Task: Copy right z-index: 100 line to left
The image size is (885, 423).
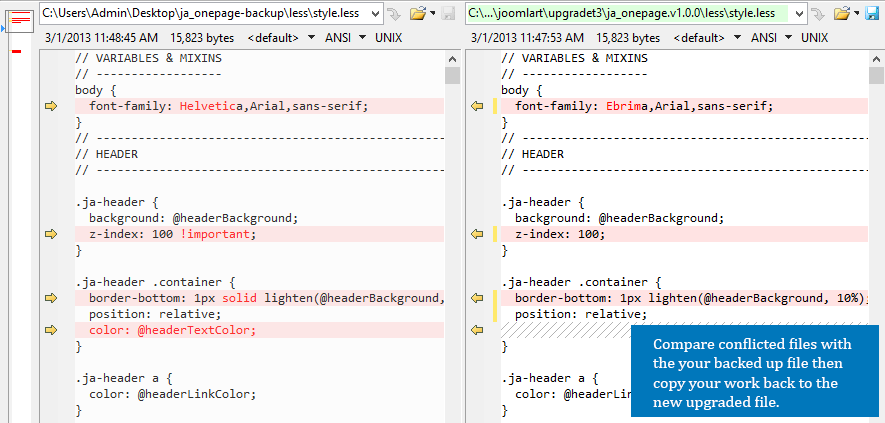Action: point(478,234)
